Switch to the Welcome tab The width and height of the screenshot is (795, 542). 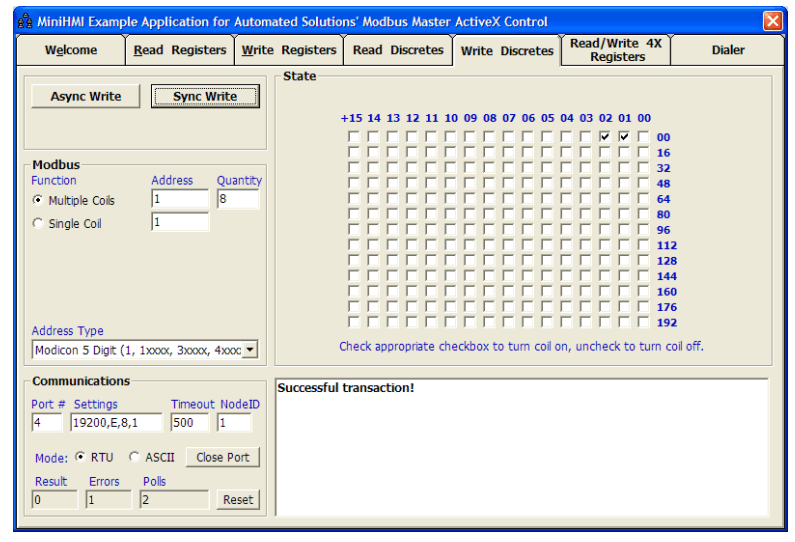coord(71,50)
